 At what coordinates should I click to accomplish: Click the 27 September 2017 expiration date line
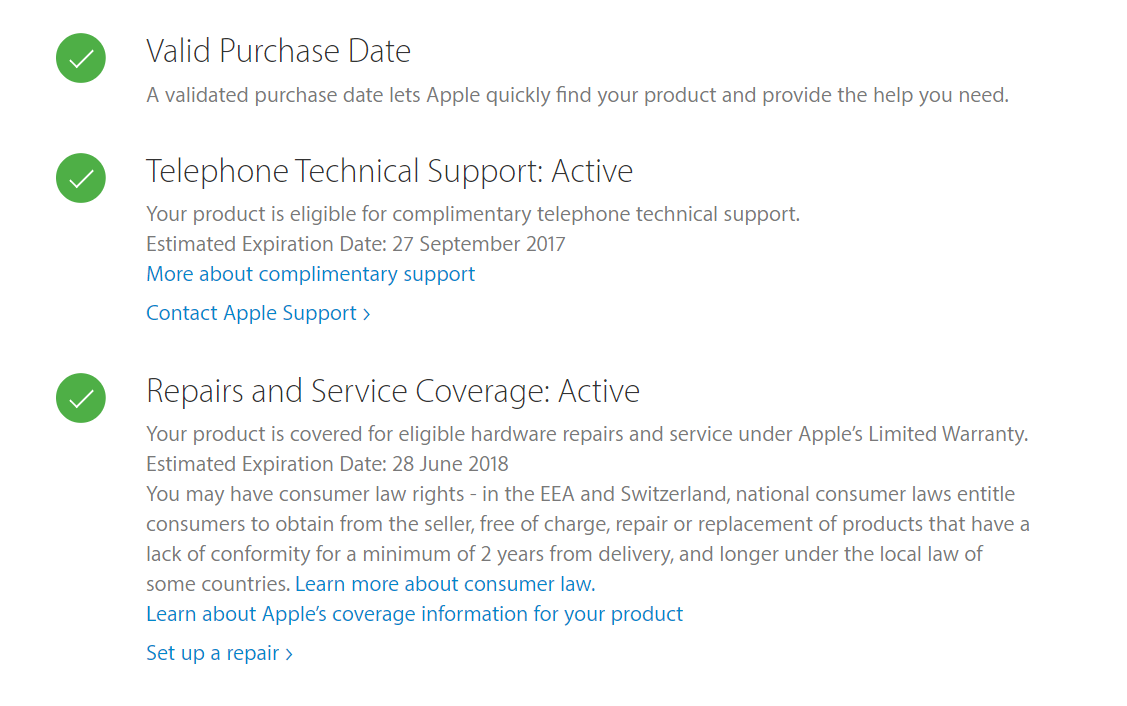355,244
